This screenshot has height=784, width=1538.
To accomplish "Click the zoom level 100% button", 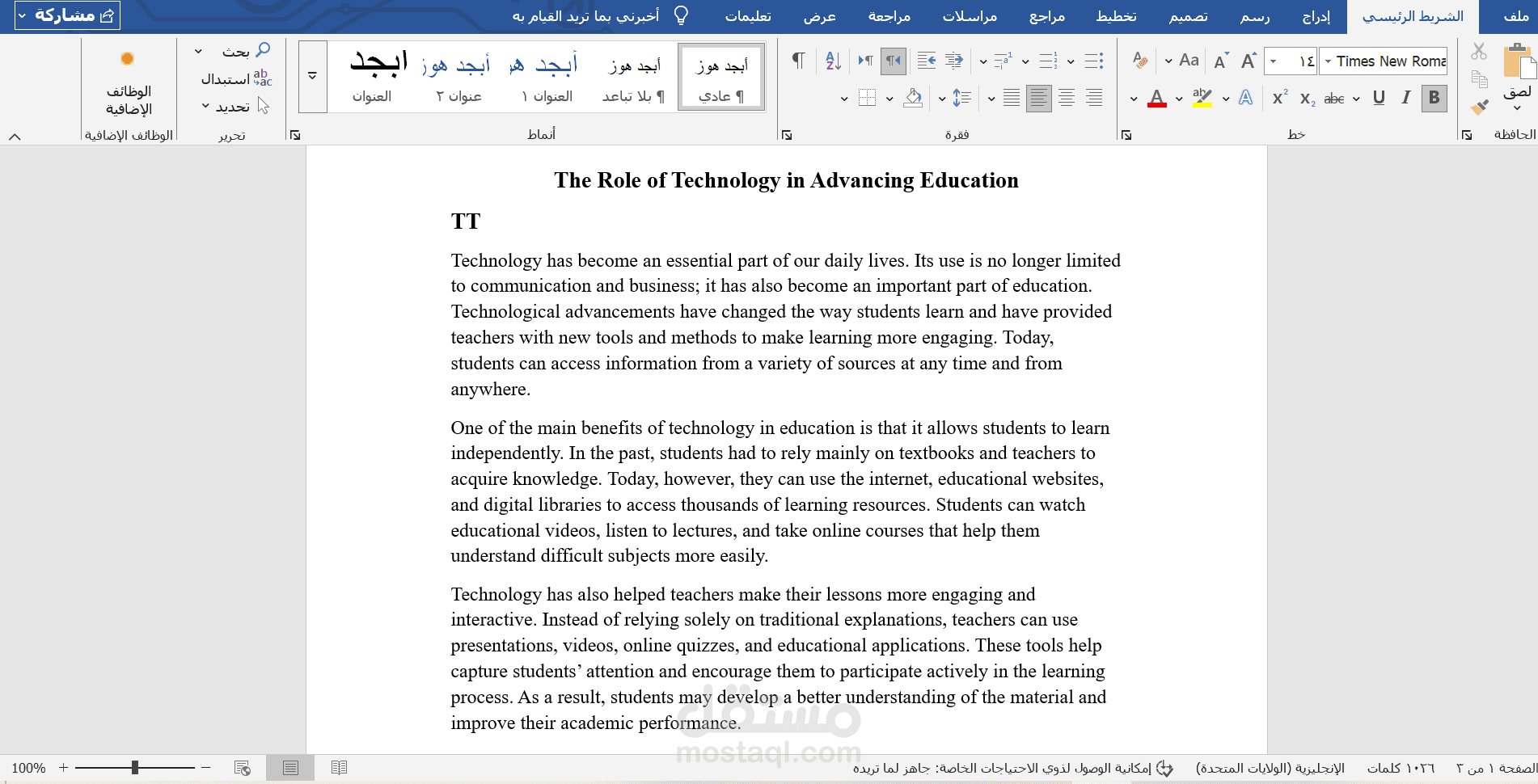I will point(28,768).
